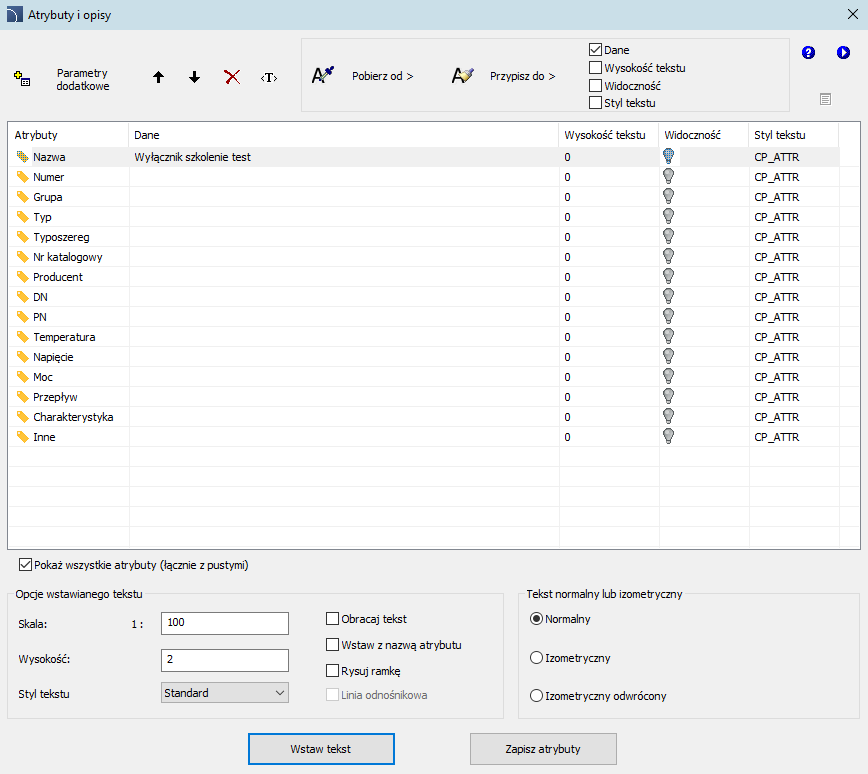The image size is (868, 774).
Task: Click the Parametry dodatkowe icon
Action: 22,79
